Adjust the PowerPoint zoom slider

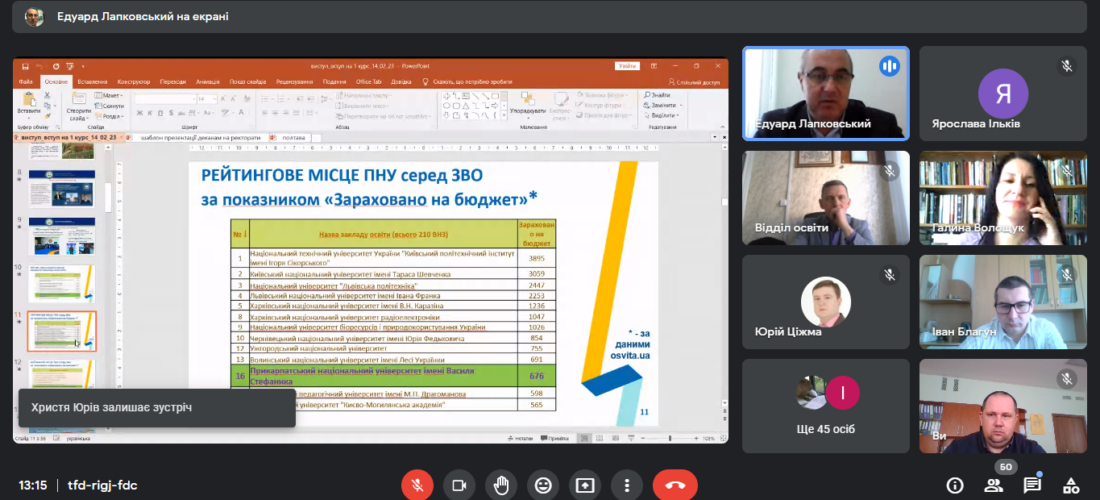point(672,438)
